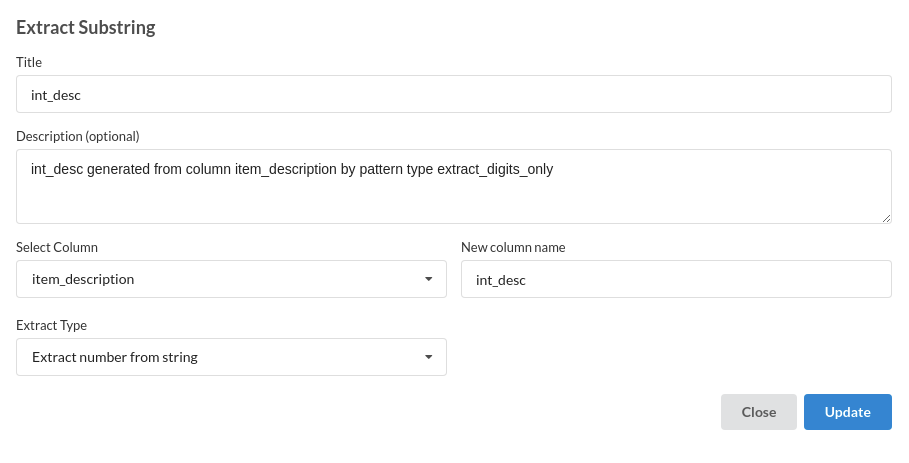Viewport: 909px width, 463px height.
Task: Open the Select Column dropdown
Action: coord(231,279)
